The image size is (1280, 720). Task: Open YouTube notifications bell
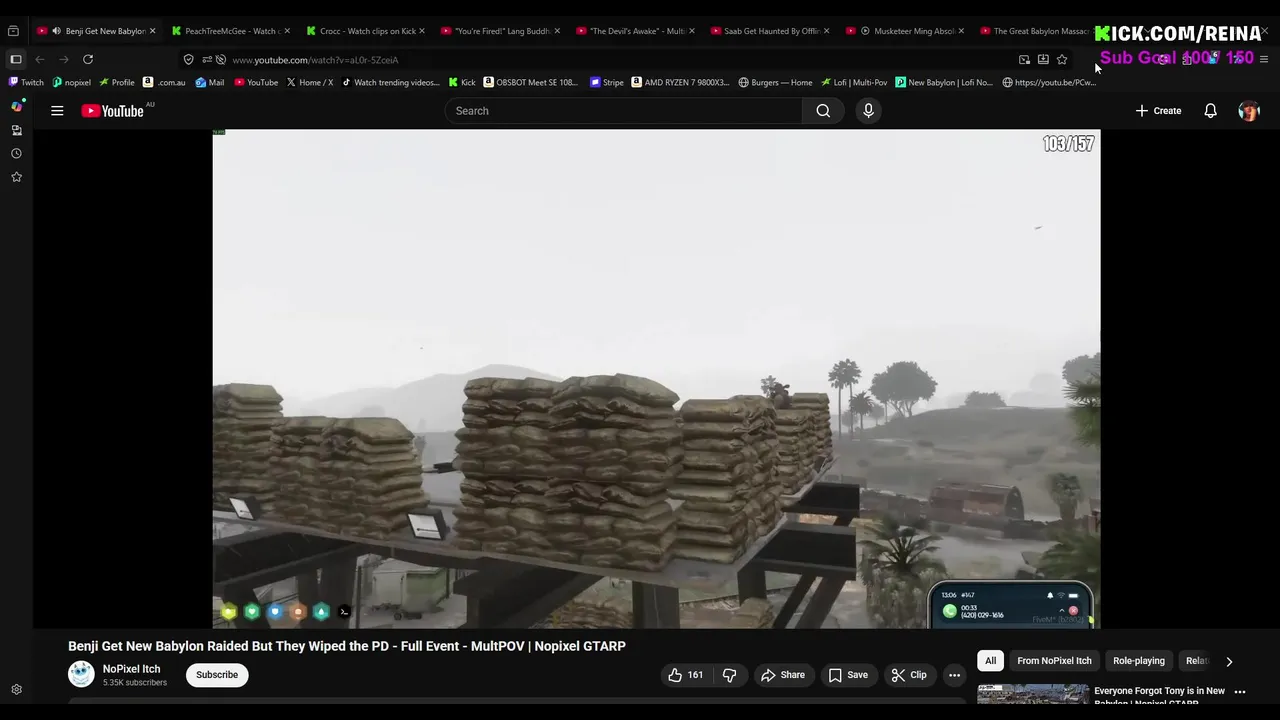coord(1210,111)
